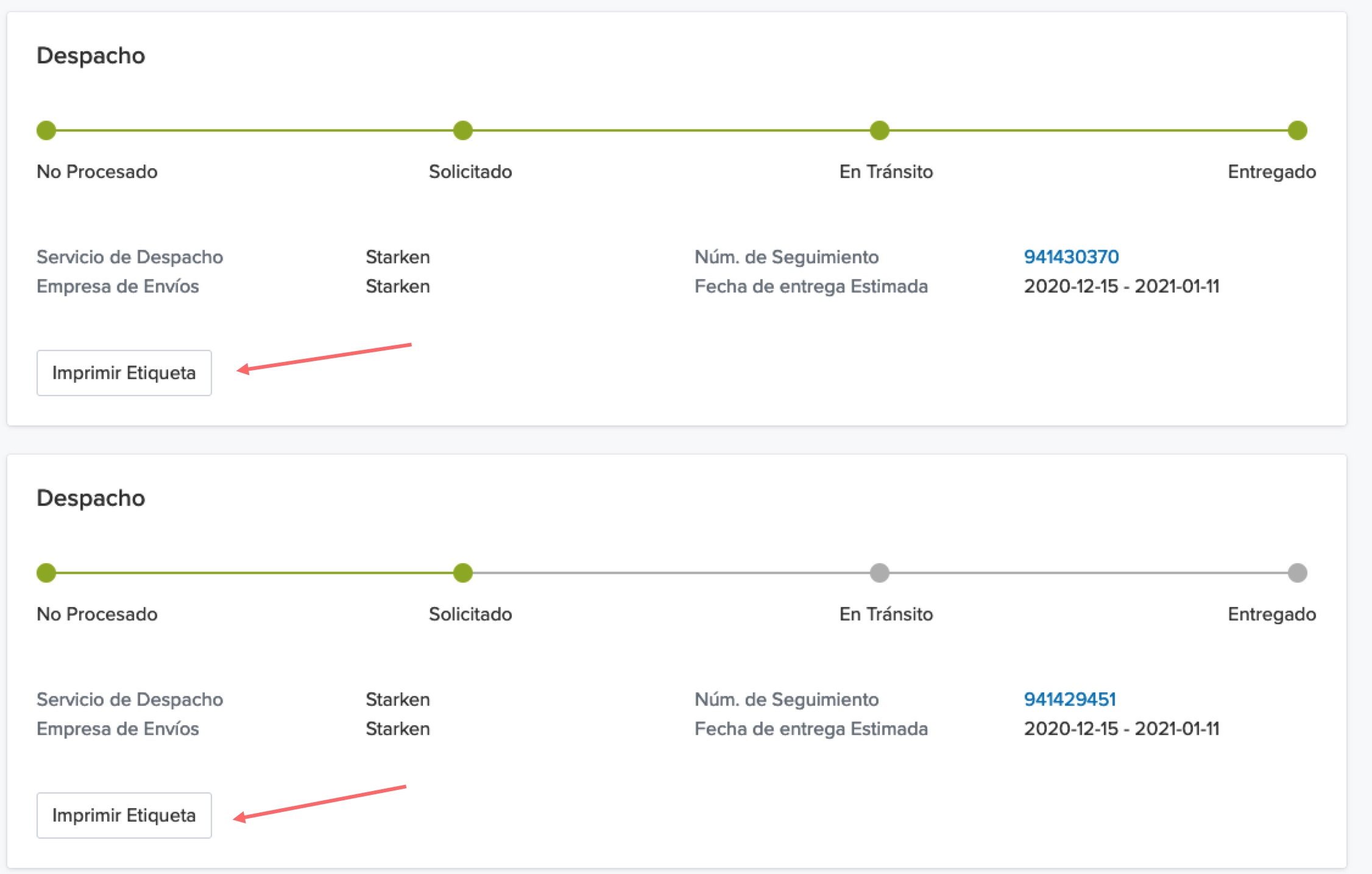Click the No Procesado dot for shipment 941430370
The image size is (1372, 874).
46,130
